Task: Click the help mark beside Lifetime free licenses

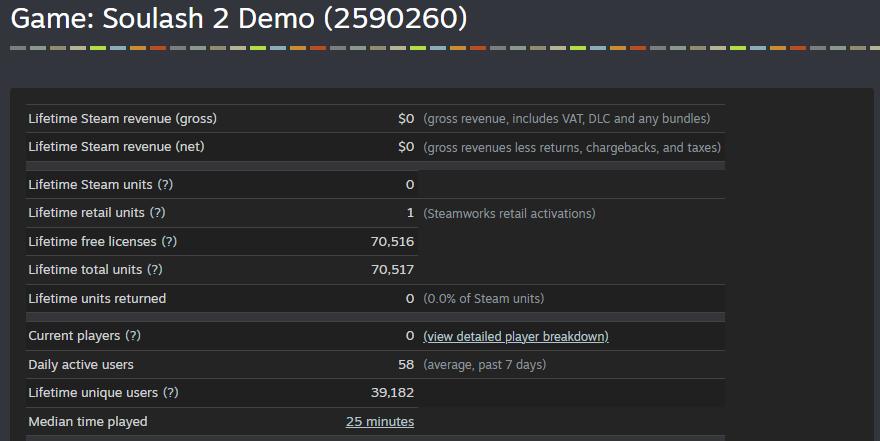Action: point(169,241)
